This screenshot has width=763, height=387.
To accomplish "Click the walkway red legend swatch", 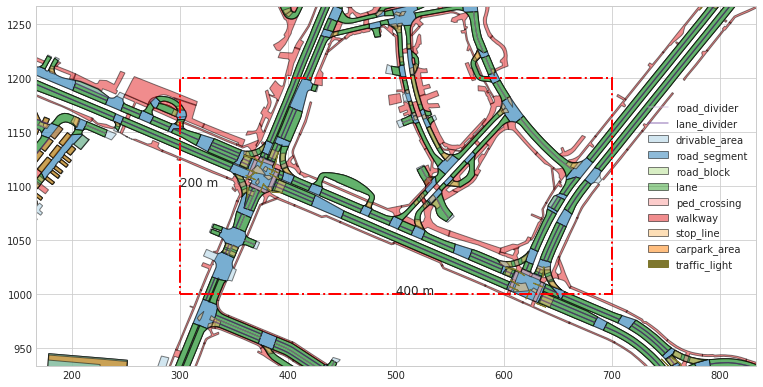I will tap(658, 218).
